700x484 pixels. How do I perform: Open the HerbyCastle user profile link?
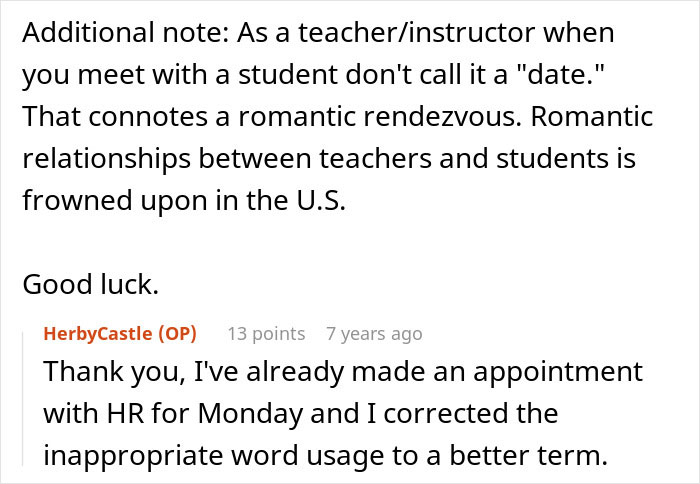pos(100,333)
